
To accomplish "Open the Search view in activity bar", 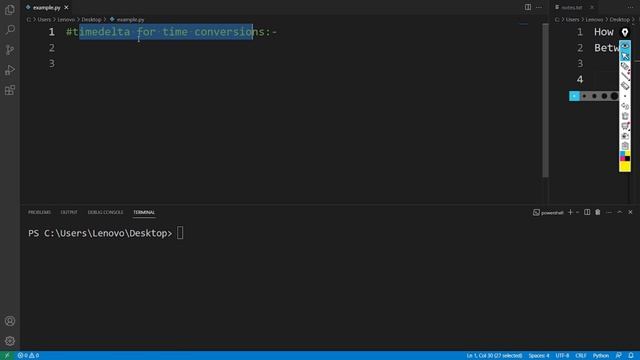I will pos(10,29).
